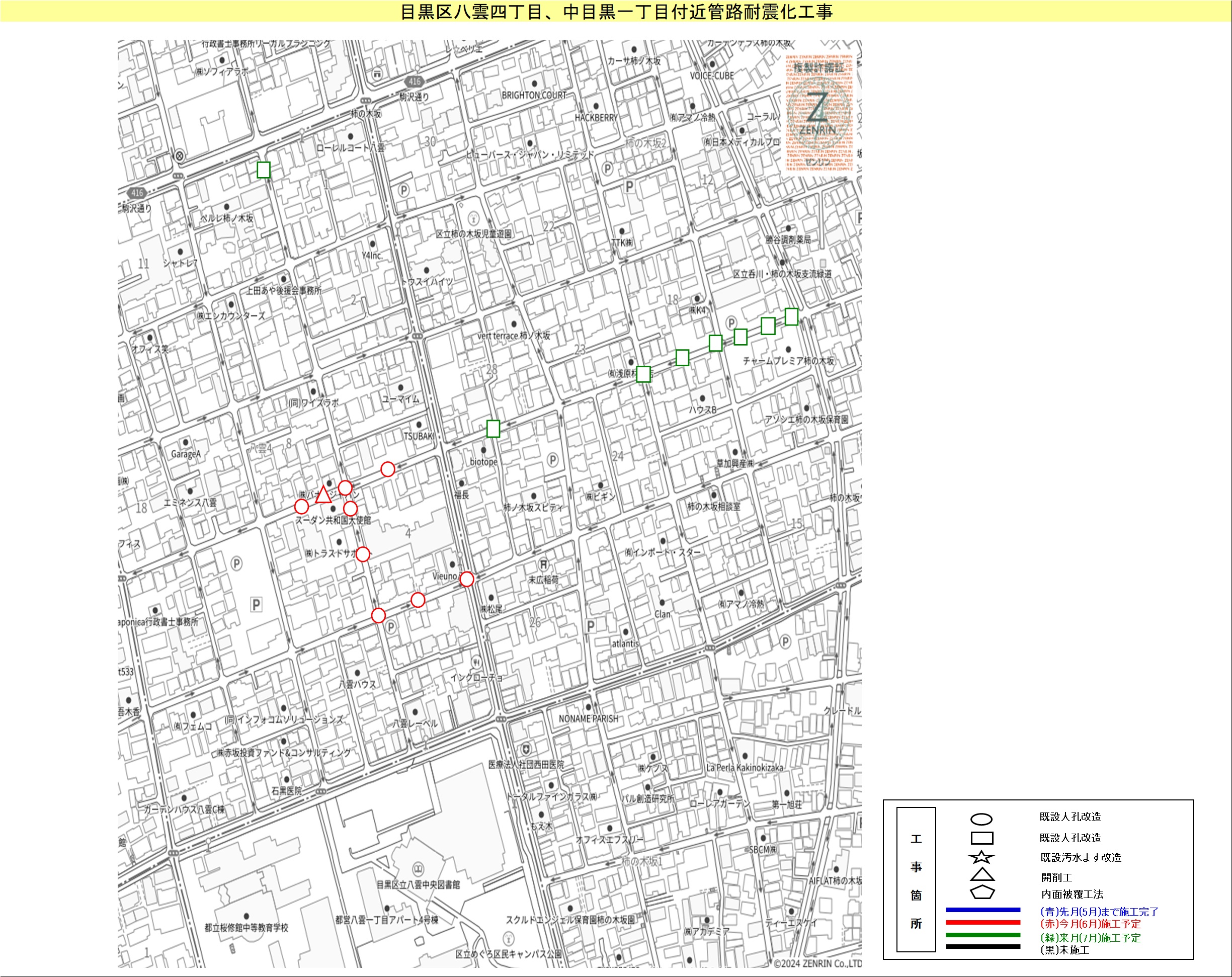1232x977 pixels.
Task: Click the 都営八雲一丁目アパート4号棟 label
Action: (x=387, y=920)
